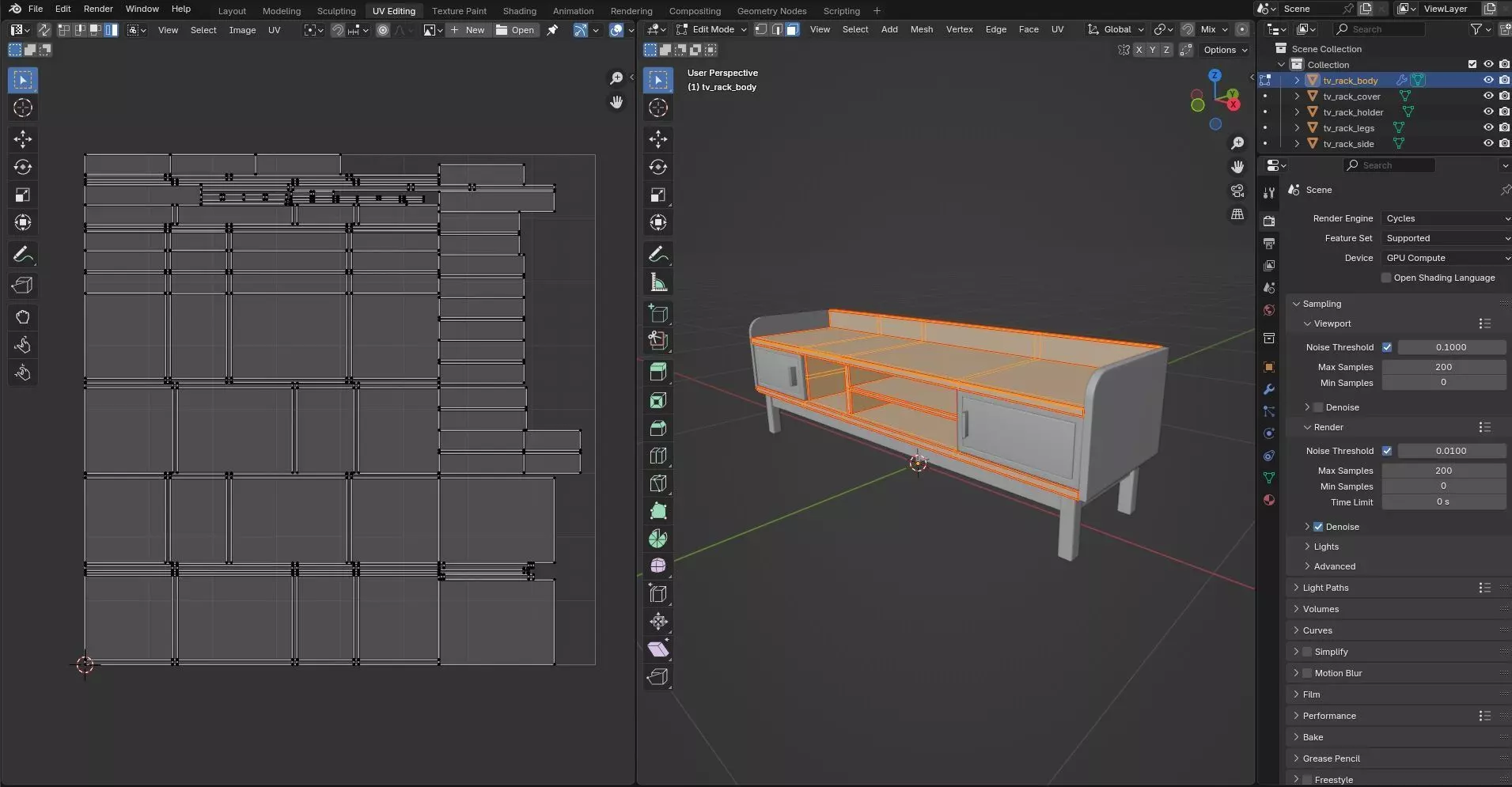The height and width of the screenshot is (787, 1512).
Task: Select tv_rack_legs object in outliner
Action: [x=1348, y=127]
